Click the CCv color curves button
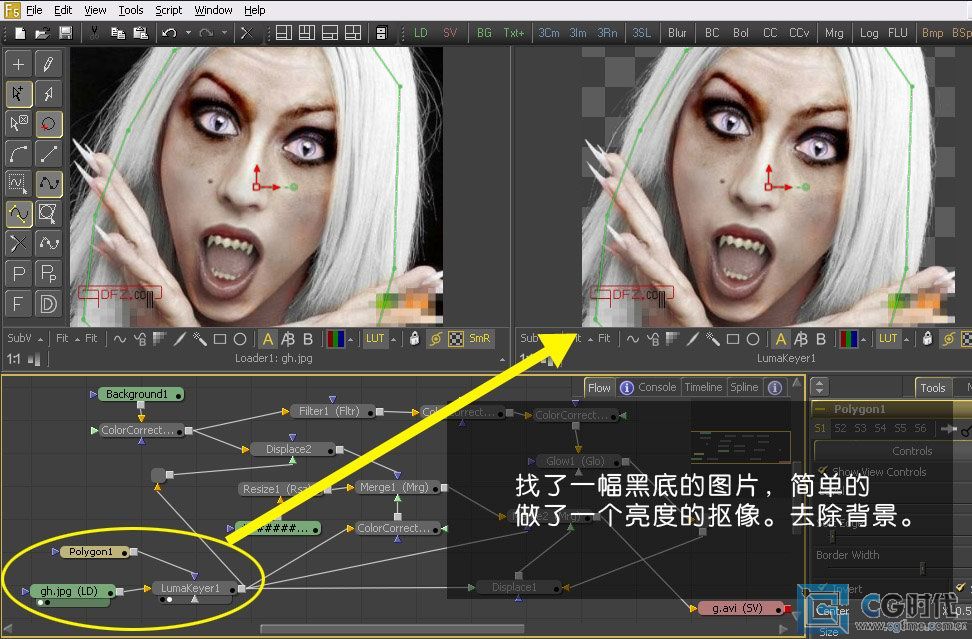This screenshot has height=639, width=972. pos(799,33)
